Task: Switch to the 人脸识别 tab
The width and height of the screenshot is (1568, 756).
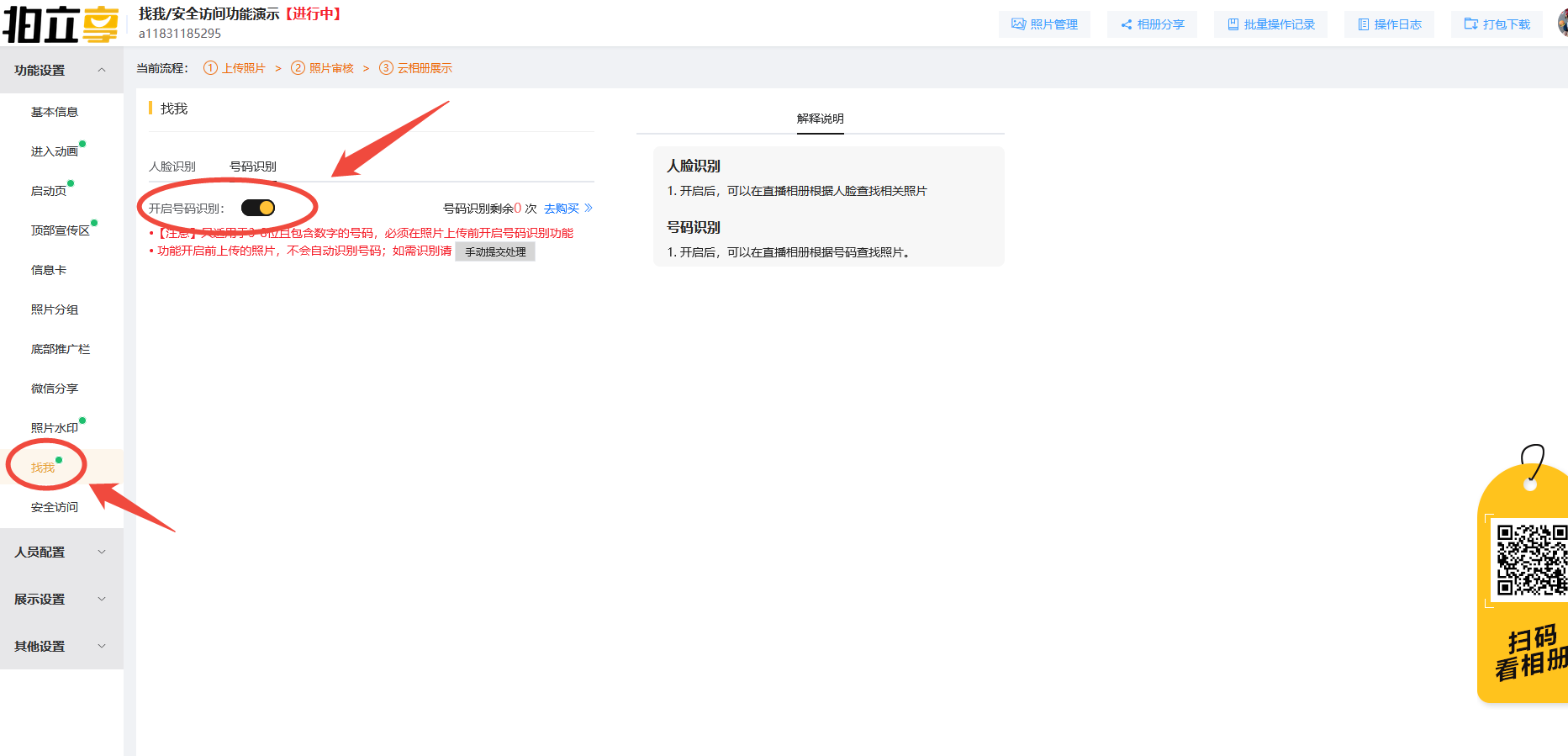Action: [172, 167]
